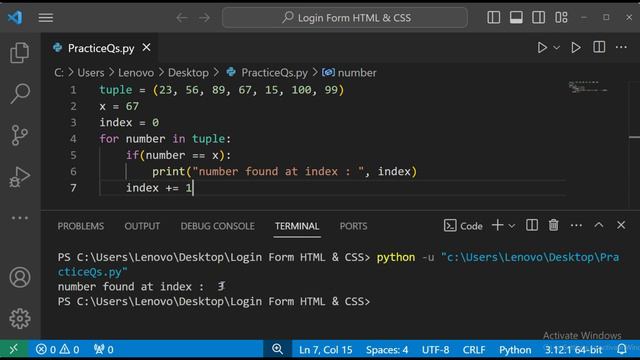This screenshot has height=360, width=640.
Task: Click the Lenovo breadcrumb segment
Action: point(136,73)
